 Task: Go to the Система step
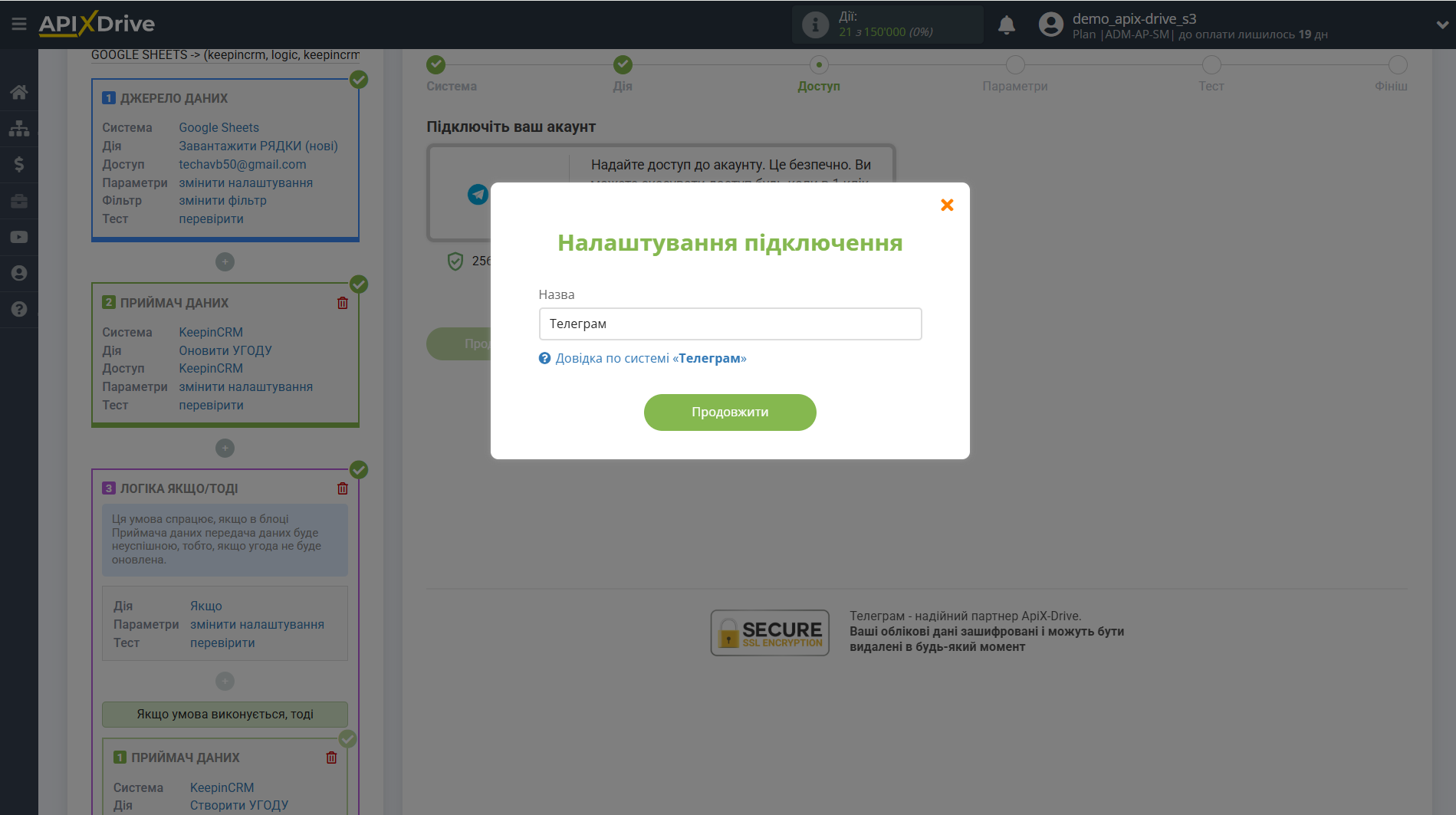[x=436, y=64]
